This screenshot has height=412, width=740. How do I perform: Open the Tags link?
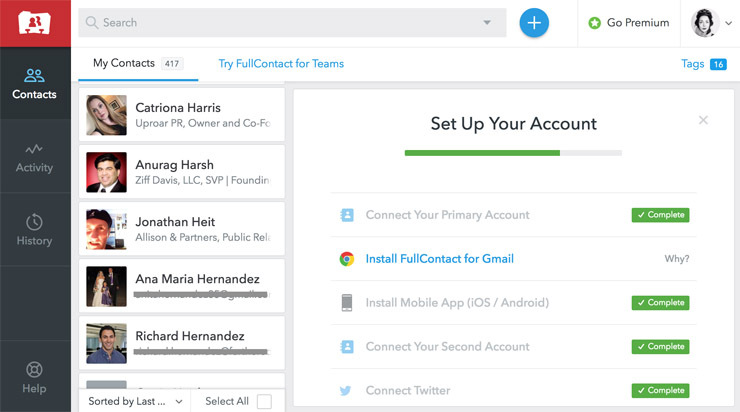(692, 64)
